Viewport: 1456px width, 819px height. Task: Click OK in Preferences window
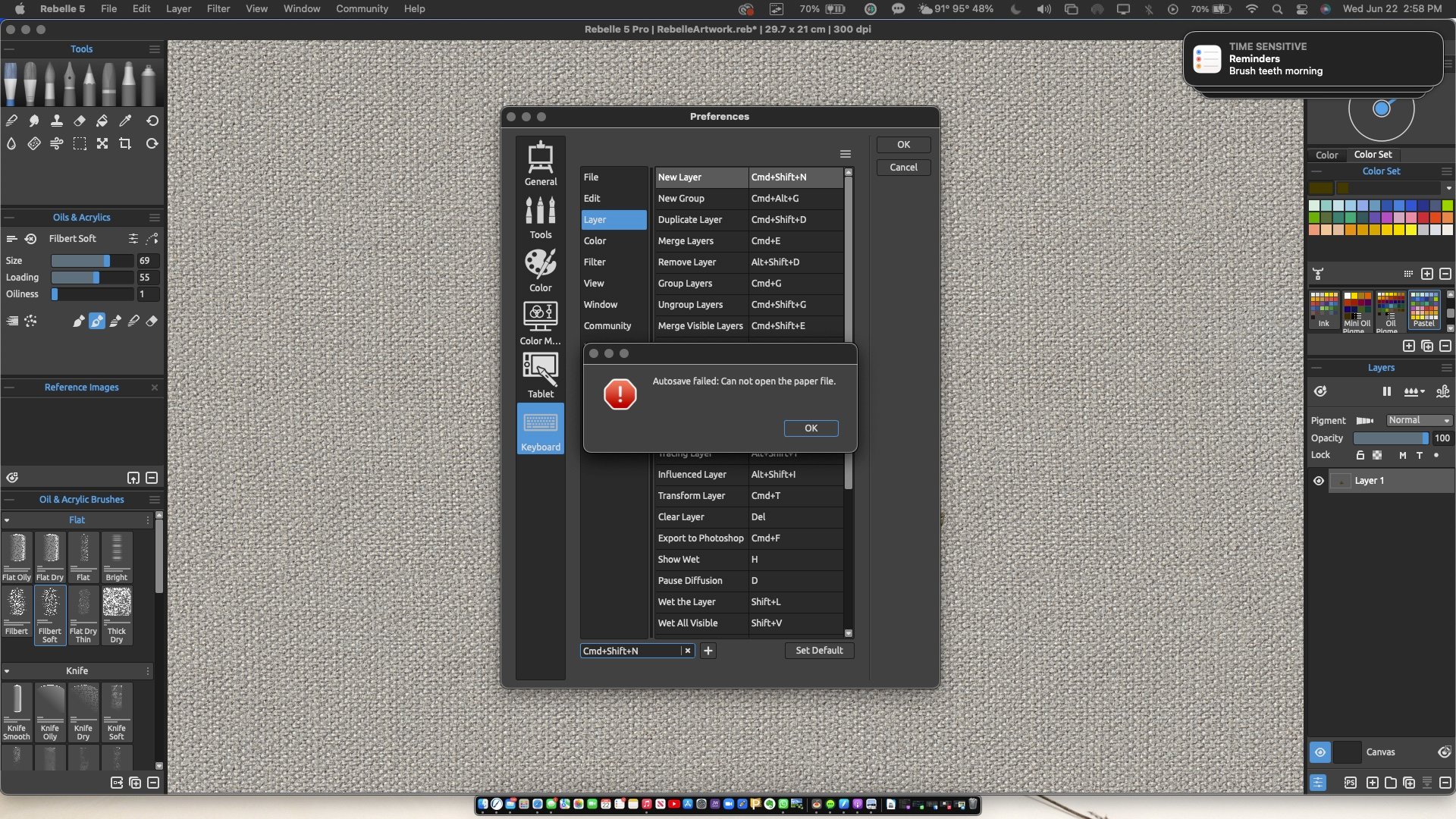coord(903,145)
